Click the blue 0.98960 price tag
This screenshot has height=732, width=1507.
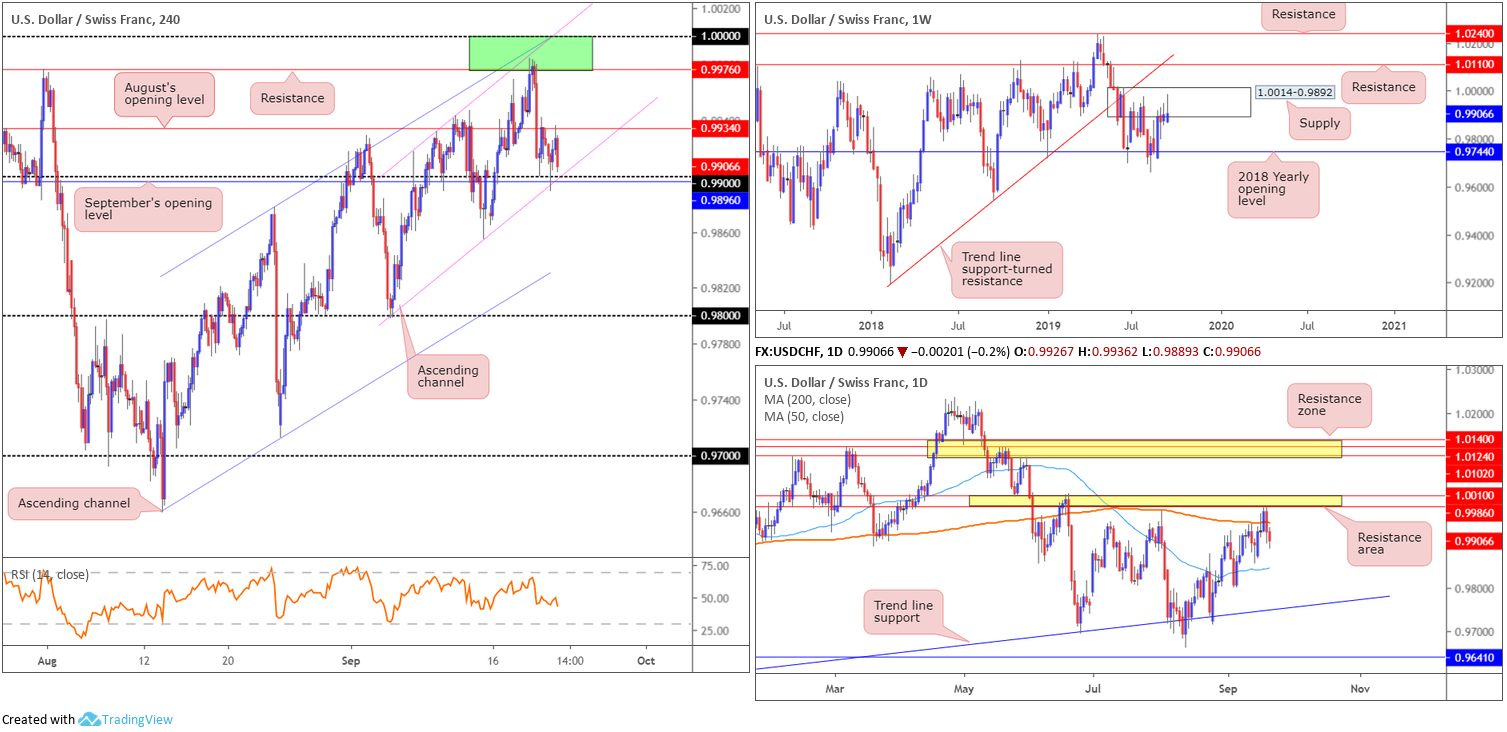tap(722, 200)
